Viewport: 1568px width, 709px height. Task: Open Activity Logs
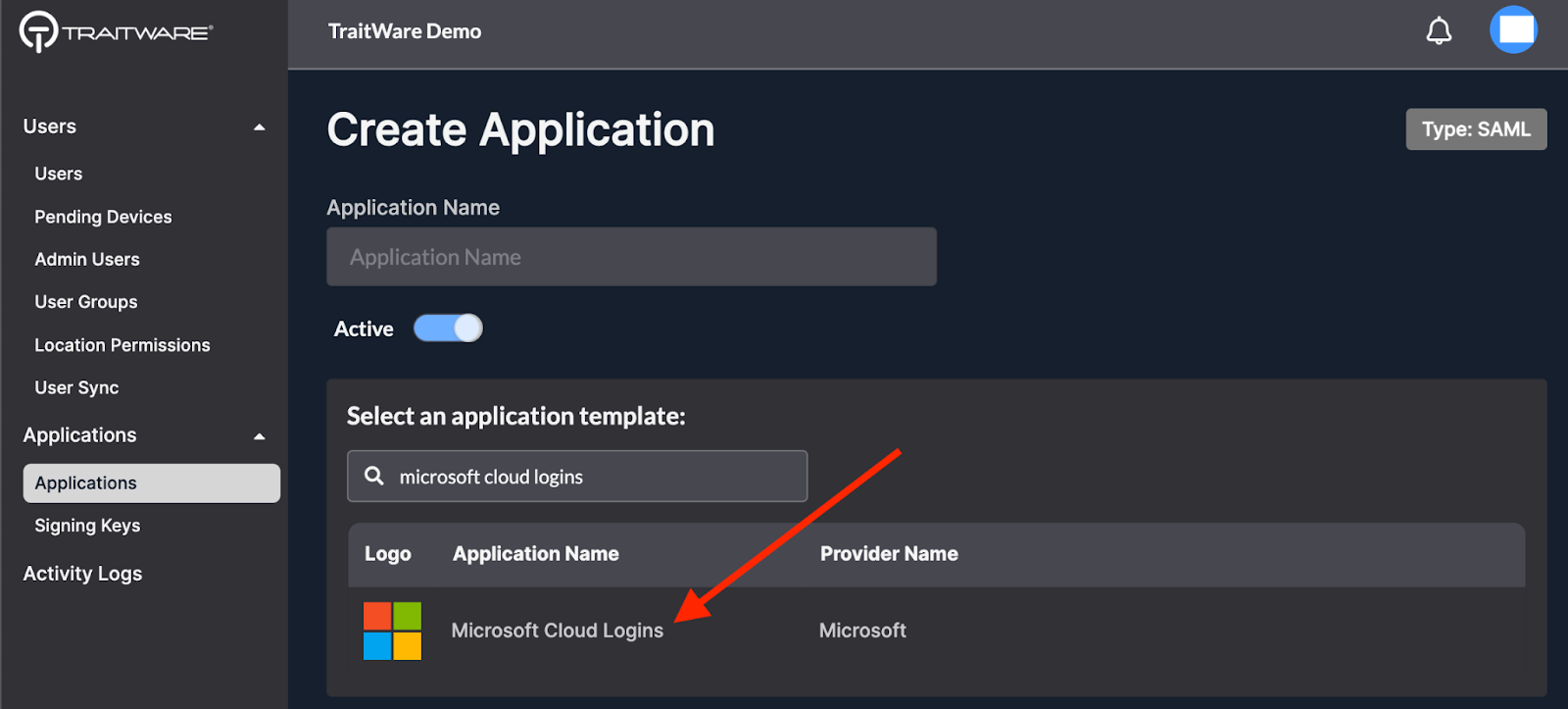[82, 574]
